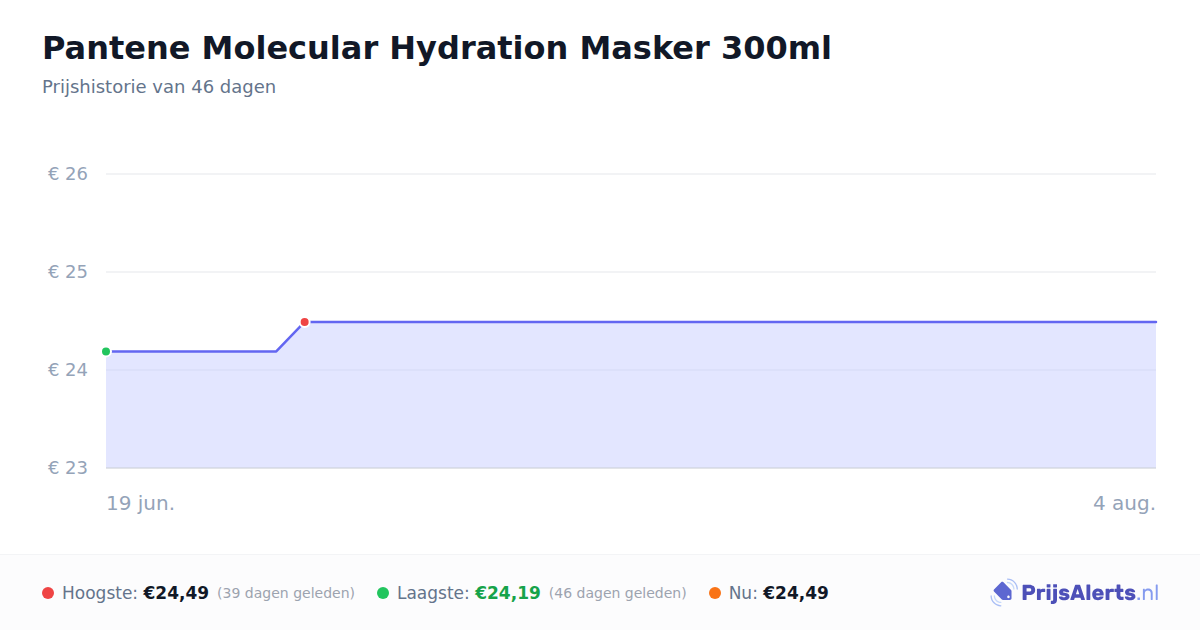Click the 4 aug. end date label
Image resolution: width=1200 pixels, height=630 pixels.
(1124, 503)
